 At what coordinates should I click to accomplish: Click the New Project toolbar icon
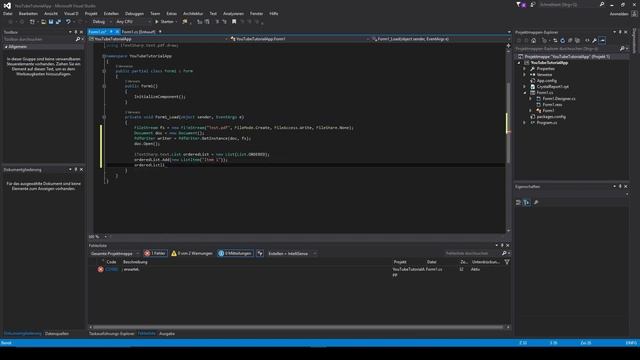(x=32, y=22)
